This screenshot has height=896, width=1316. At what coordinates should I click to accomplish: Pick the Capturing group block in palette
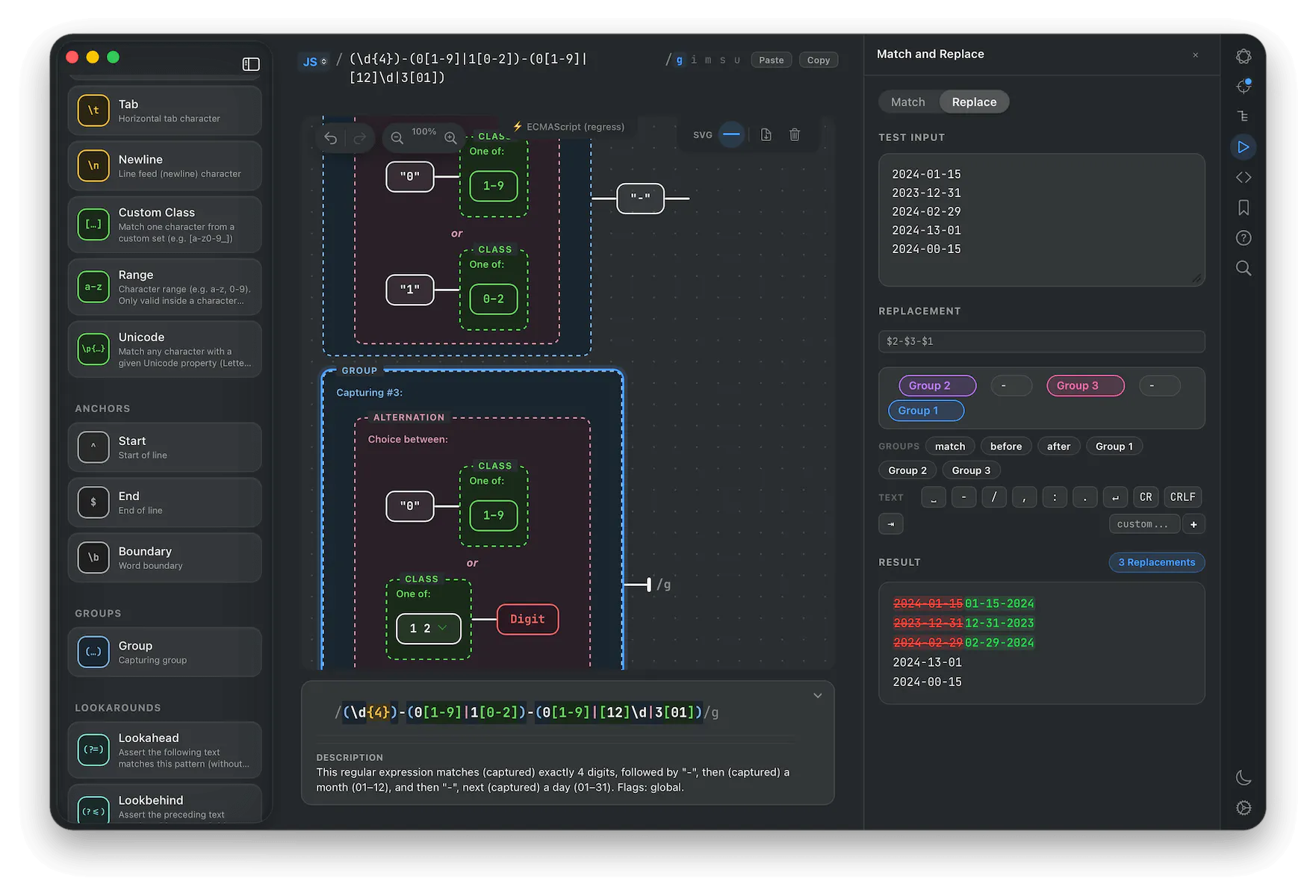(164, 652)
